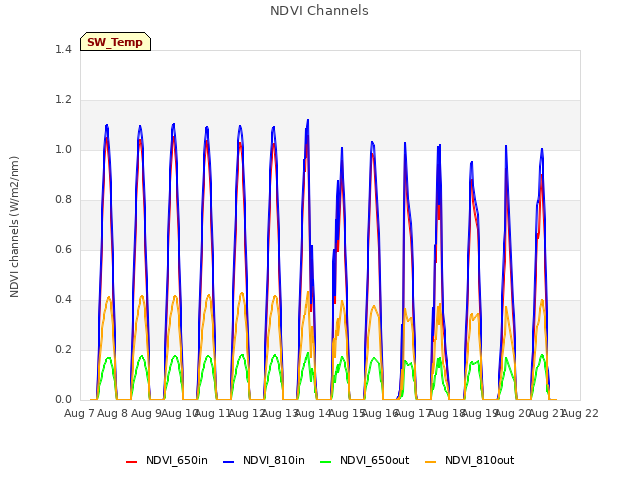Click the Aug 12 x-axis label
The image size is (640, 480).
[246, 413]
